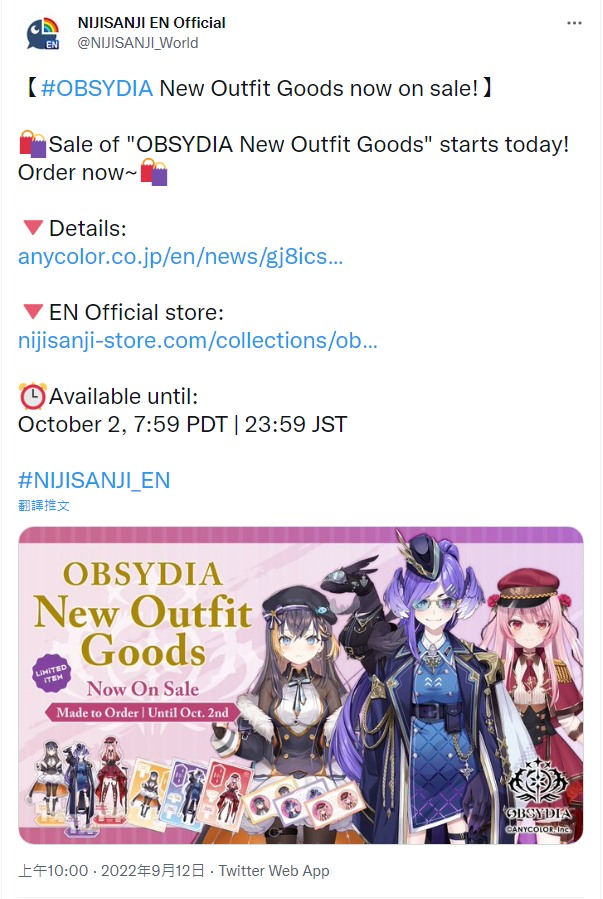Click the shopping bags emoji before Sale
This screenshot has width=603, height=899.
click(33, 144)
